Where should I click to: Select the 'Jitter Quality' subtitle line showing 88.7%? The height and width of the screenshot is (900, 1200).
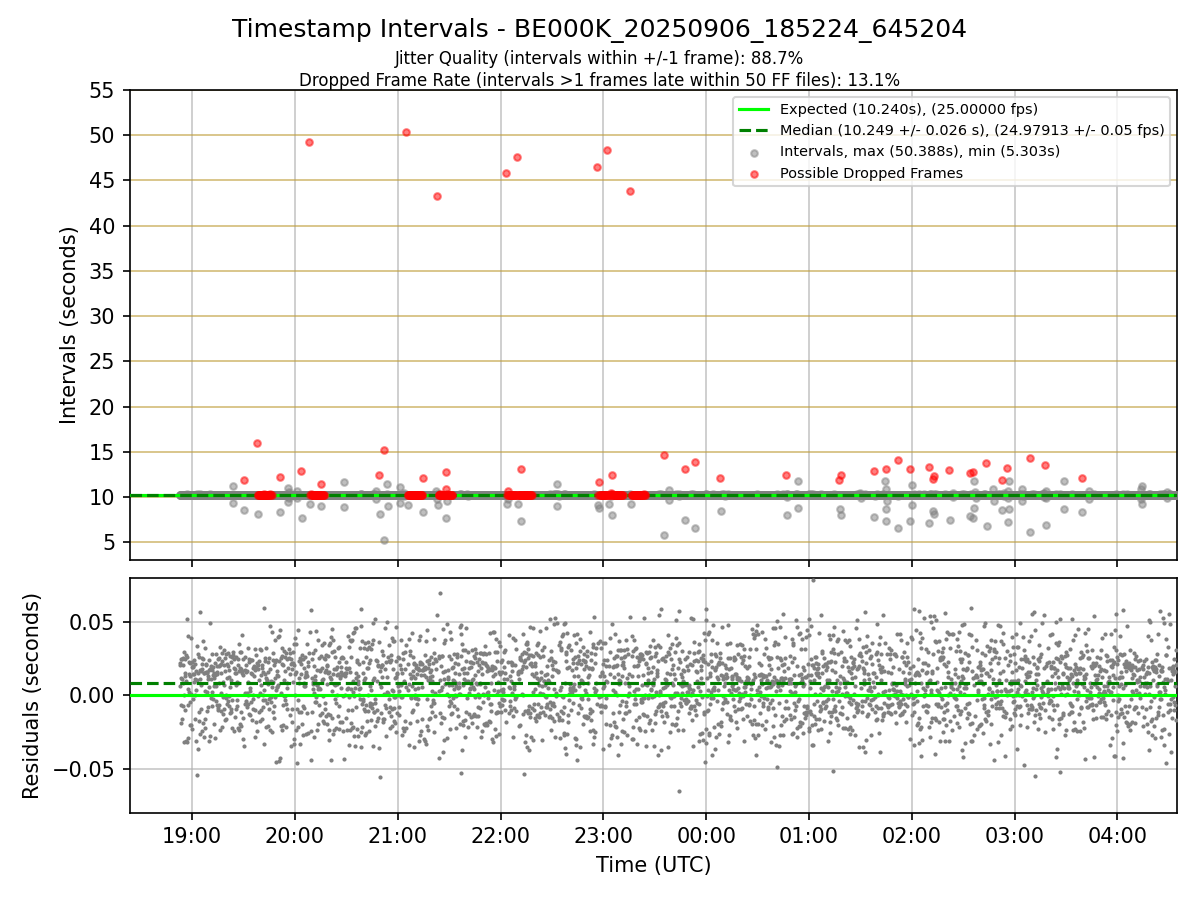point(599,58)
